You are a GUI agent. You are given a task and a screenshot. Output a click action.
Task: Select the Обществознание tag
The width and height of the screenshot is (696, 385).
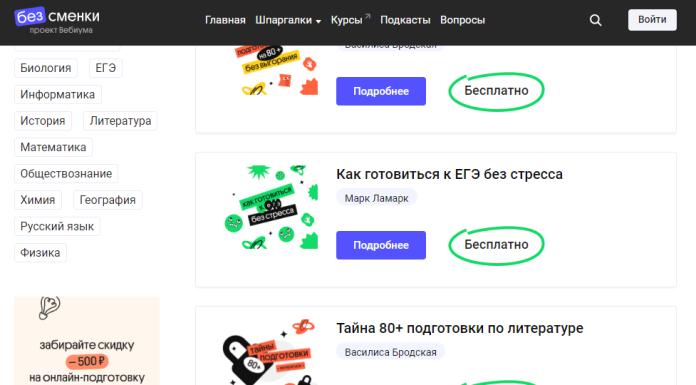pos(66,174)
